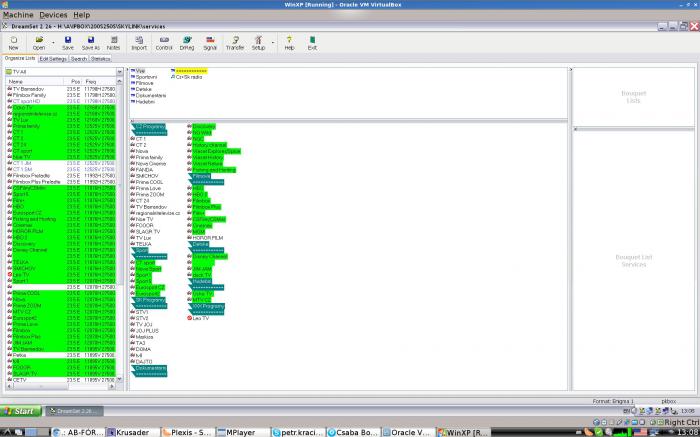700x437 pixels.
Task: Select TV JOJ in bouquet services
Action: (144, 325)
